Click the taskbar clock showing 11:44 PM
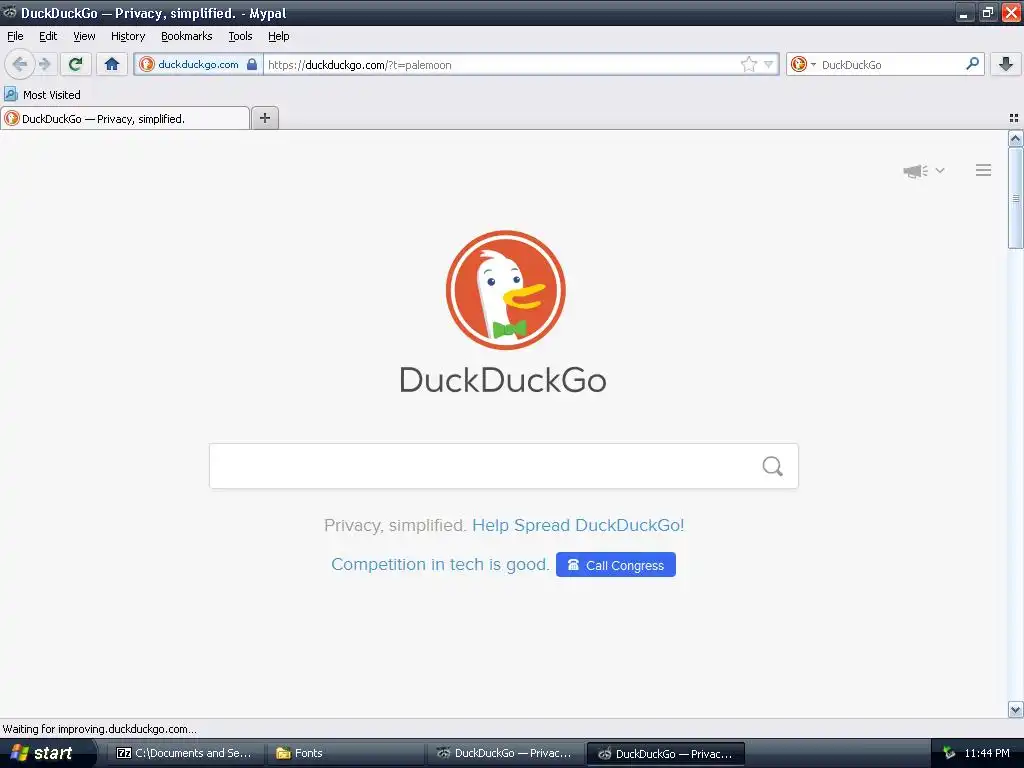The width and height of the screenshot is (1024, 768). click(x=987, y=753)
